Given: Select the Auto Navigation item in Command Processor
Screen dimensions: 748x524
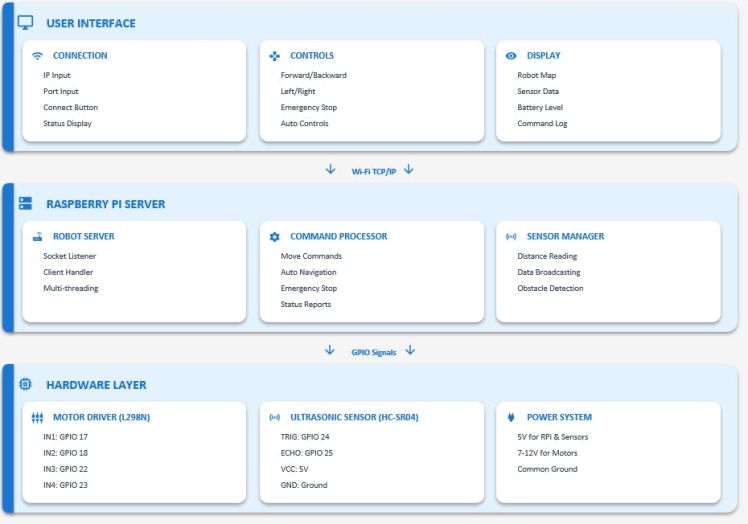Looking at the screenshot, I should pyautogui.click(x=309, y=272).
